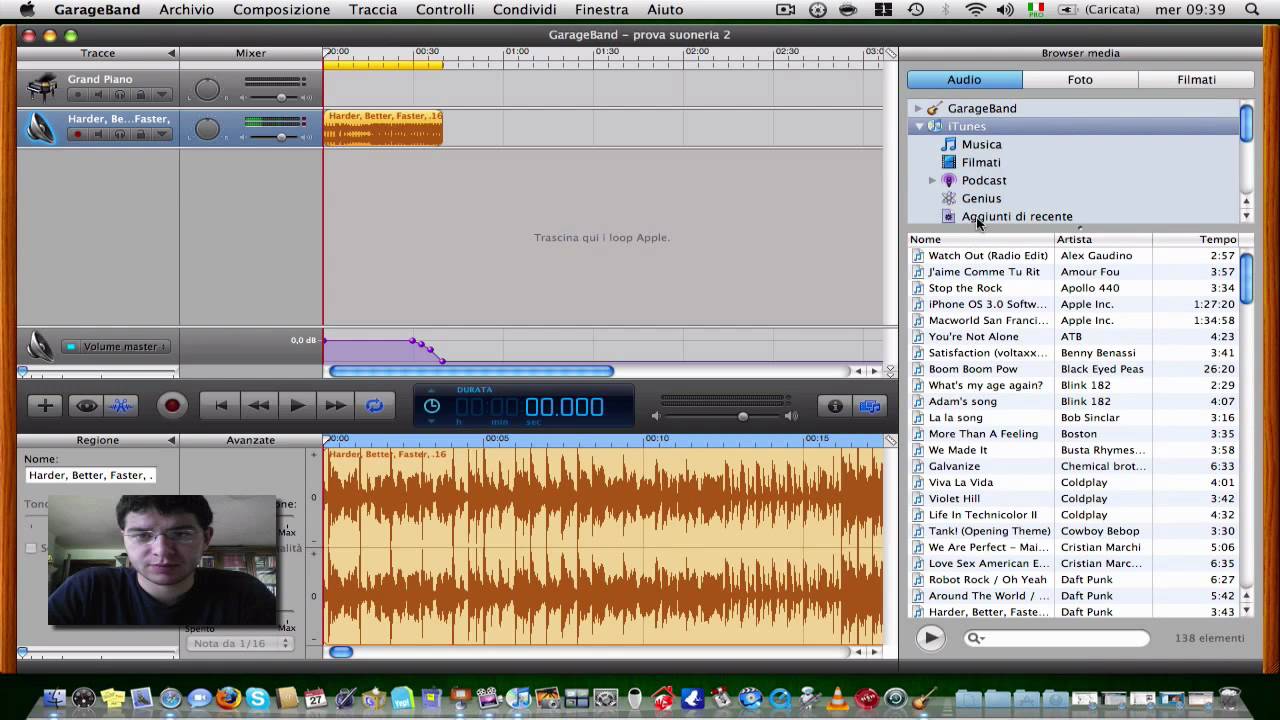This screenshot has height=720, width=1280.
Task: Open the loop browser eye icon
Action: pos(87,405)
